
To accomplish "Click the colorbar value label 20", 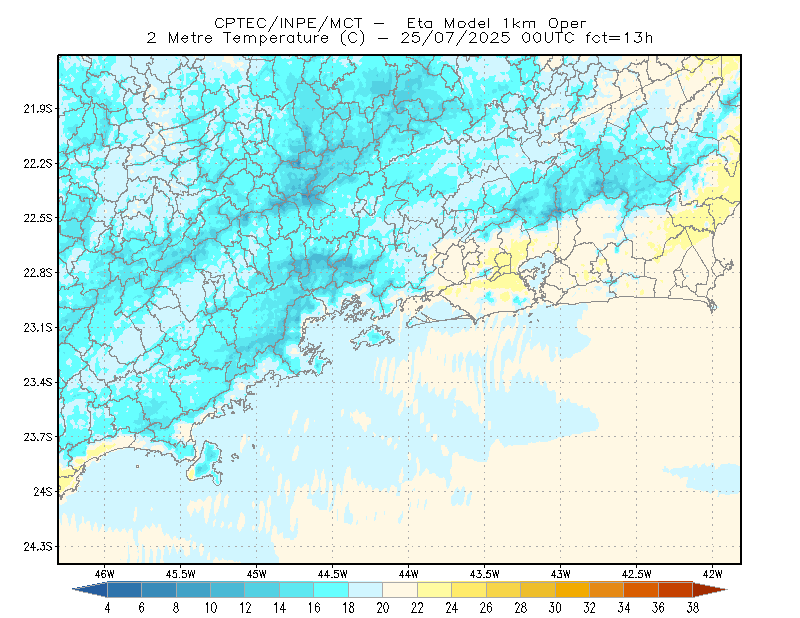I will click(x=383, y=608).
